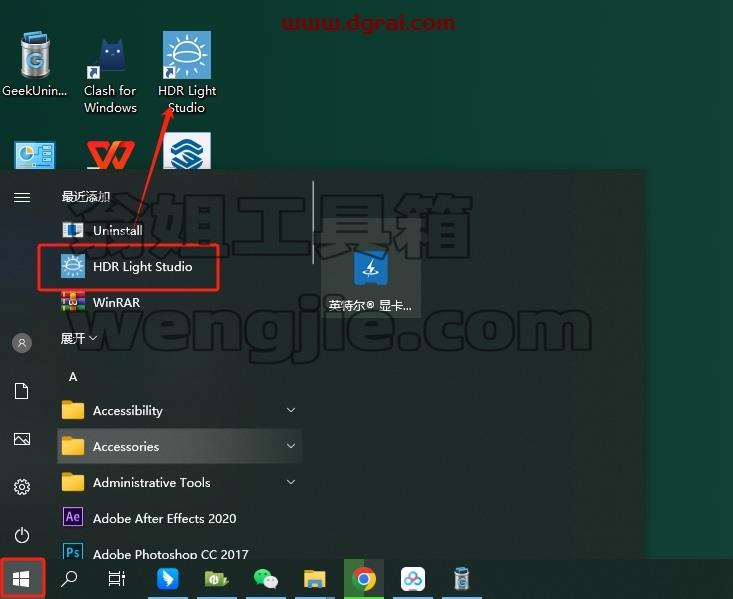Open the Clash for Windows desktop icon
This screenshot has width=733, height=599.
coord(110,74)
